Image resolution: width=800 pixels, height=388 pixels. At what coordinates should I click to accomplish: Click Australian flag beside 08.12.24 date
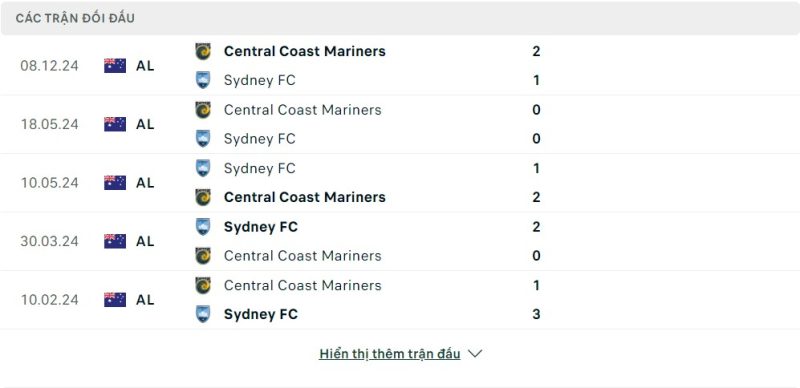coord(115,66)
